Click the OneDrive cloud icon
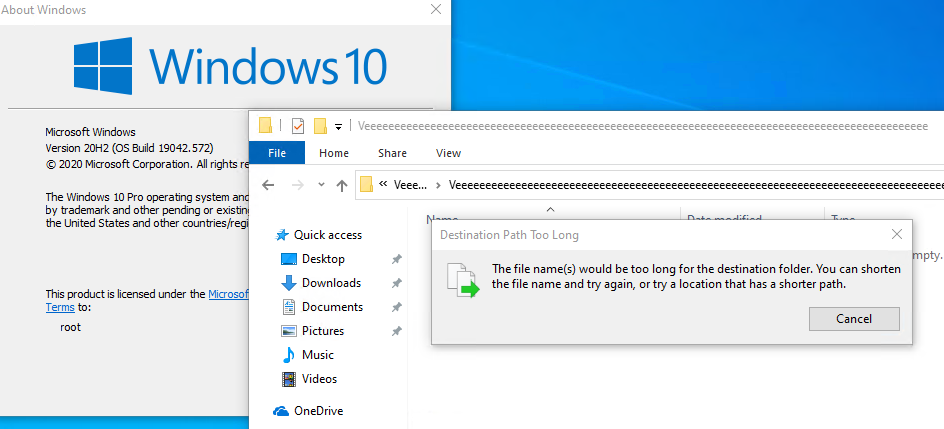 [x=281, y=412]
